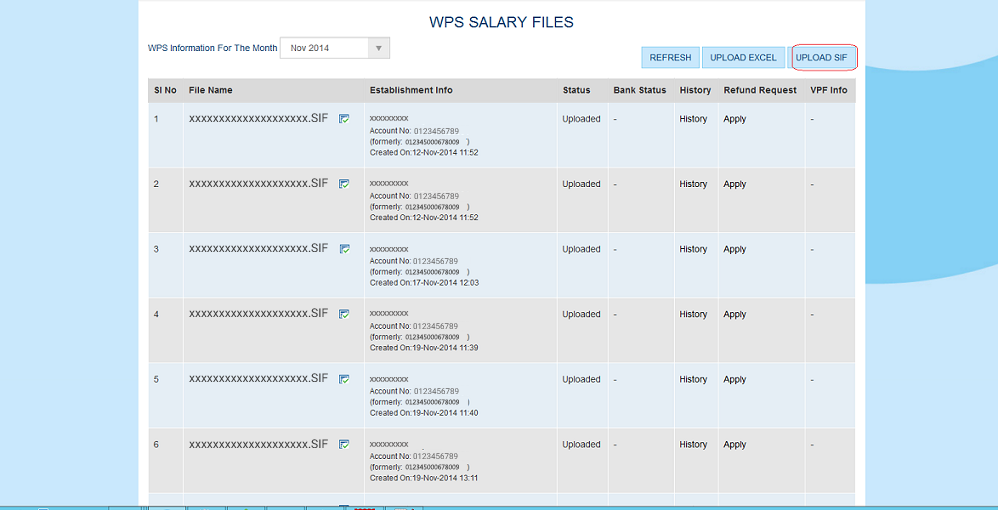Click the UPLOAD EXCEL button

pos(743,58)
